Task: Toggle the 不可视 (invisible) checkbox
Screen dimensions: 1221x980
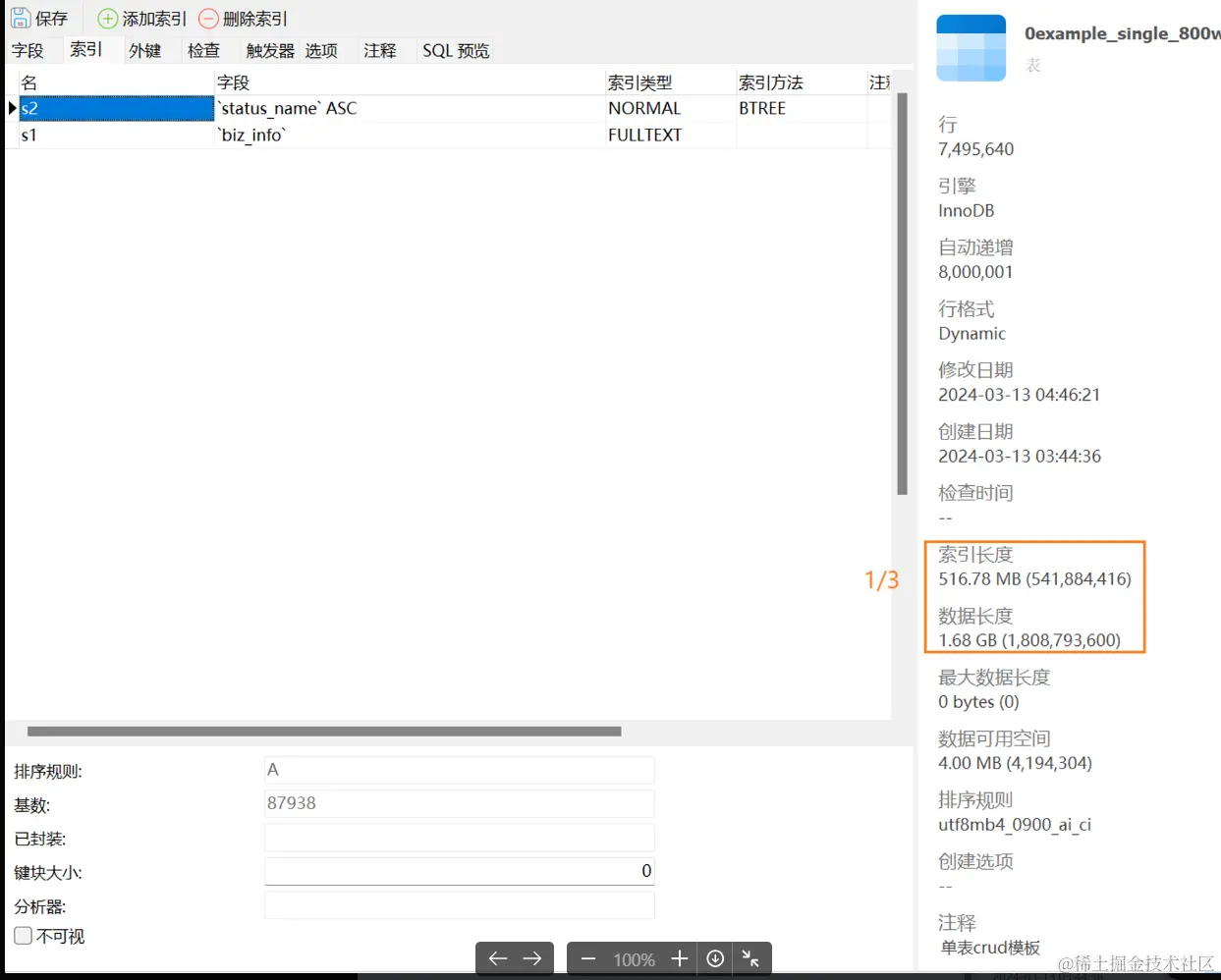Action: click(x=23, y=936)
